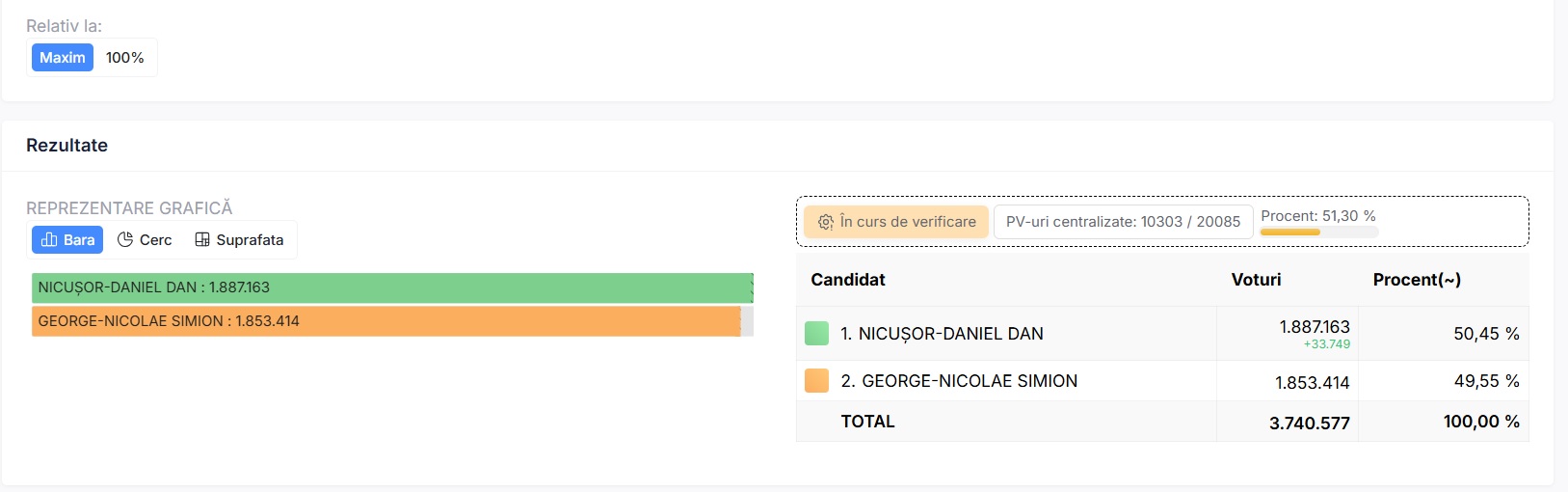Screen dimensions: 1568x492
Task: Click the Procent(~) column header
Action: point(1417,280)
